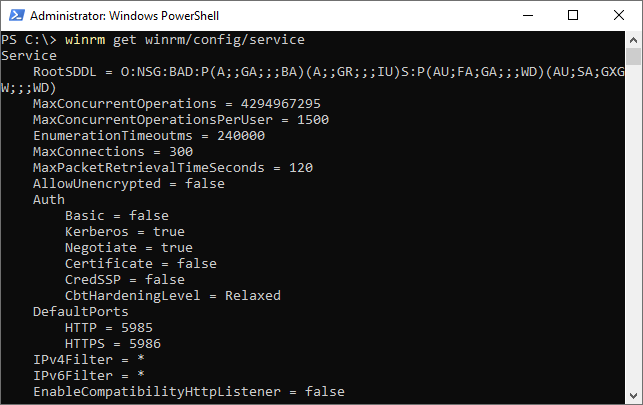The width and height of the screenshot is (643, 405).
Task: Minimize the PowerShell window
Action: pyautogui.click(x=528, y=16)
